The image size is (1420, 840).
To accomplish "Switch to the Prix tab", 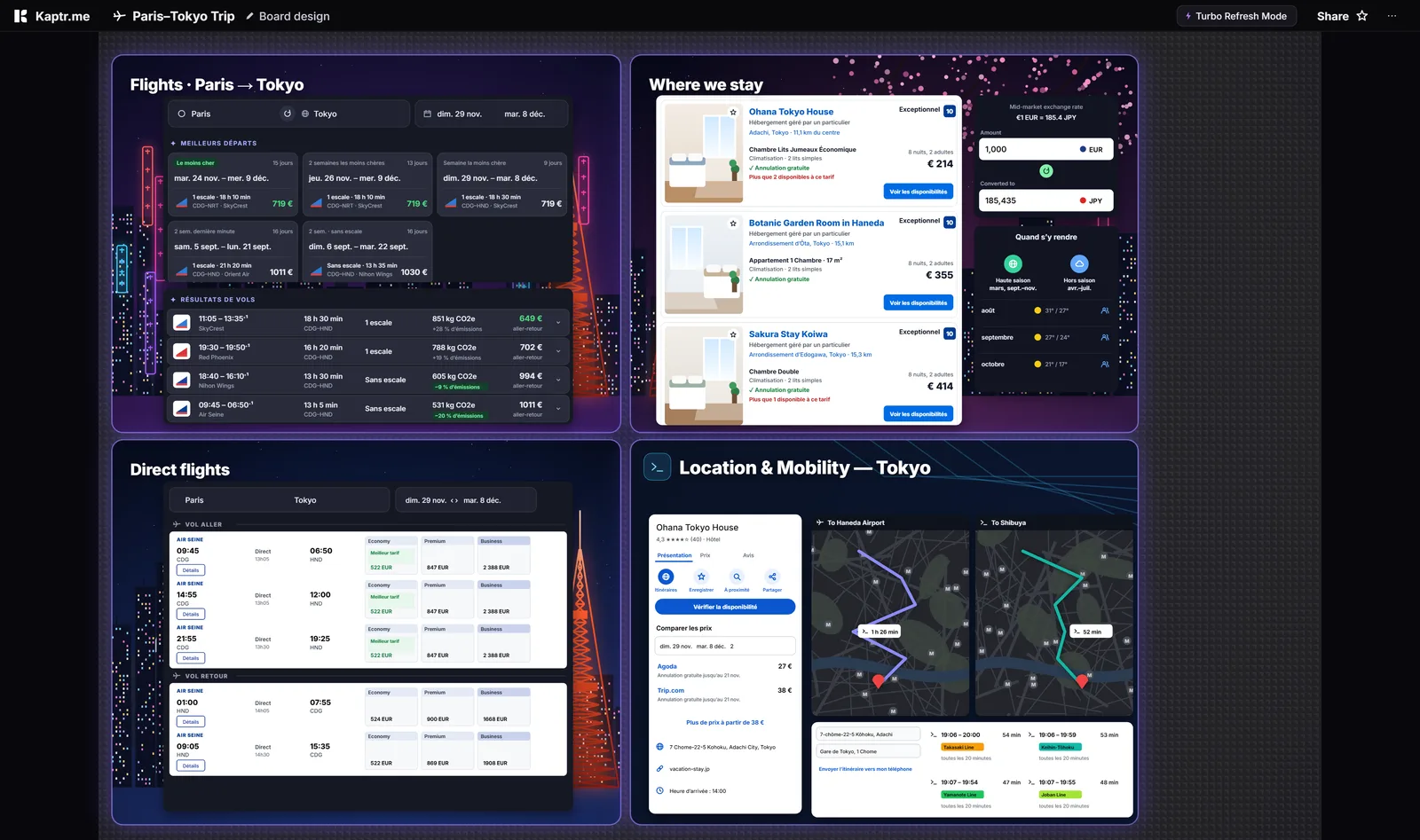I will pos(705,555).
